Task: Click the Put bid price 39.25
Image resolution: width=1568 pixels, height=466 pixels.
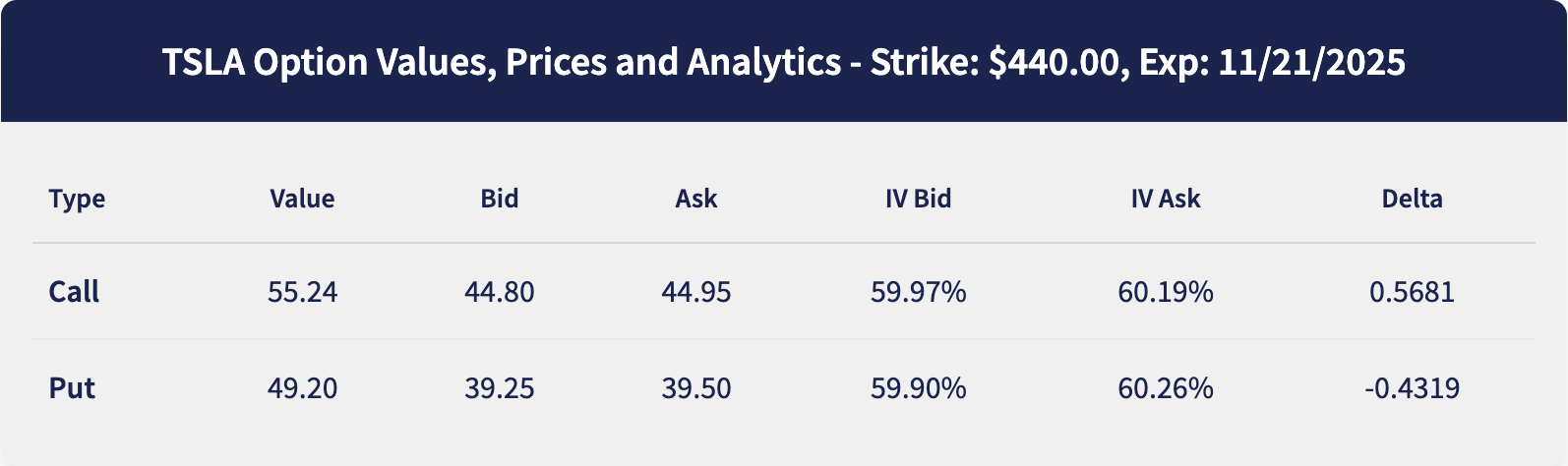Action: [499, 387]
